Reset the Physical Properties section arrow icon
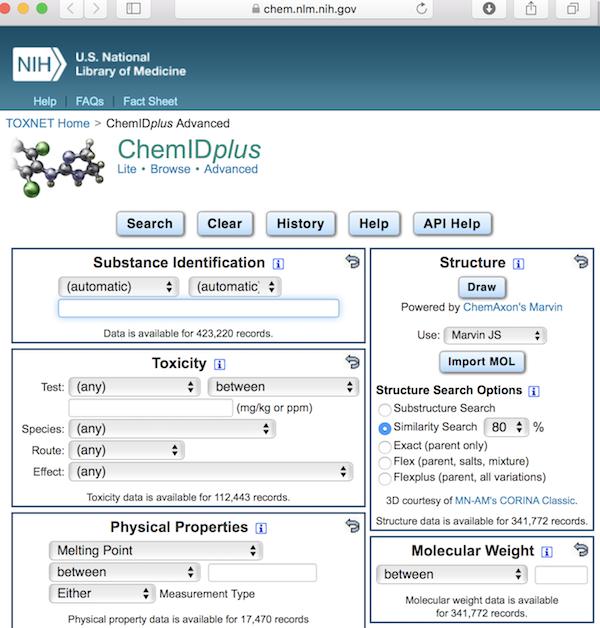Image resolution: width=600 pixels, height=628 pixels. tap(352, 525)
